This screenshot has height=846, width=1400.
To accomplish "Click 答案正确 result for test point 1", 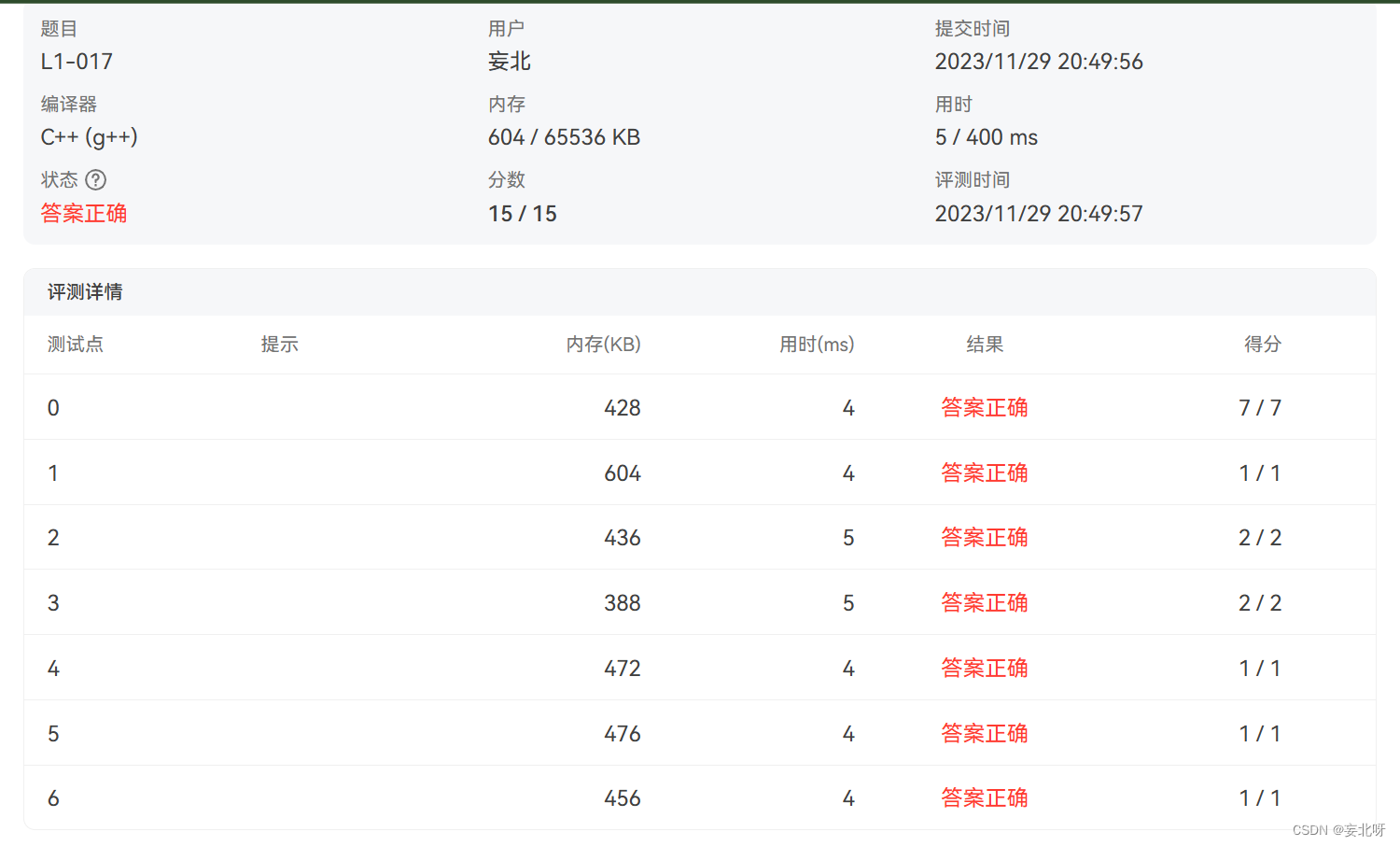I will coord(985,473).
